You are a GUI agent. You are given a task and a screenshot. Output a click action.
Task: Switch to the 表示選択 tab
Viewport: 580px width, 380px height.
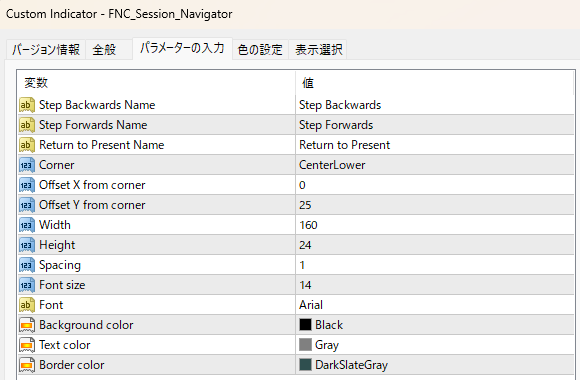(x=318, y=50)
